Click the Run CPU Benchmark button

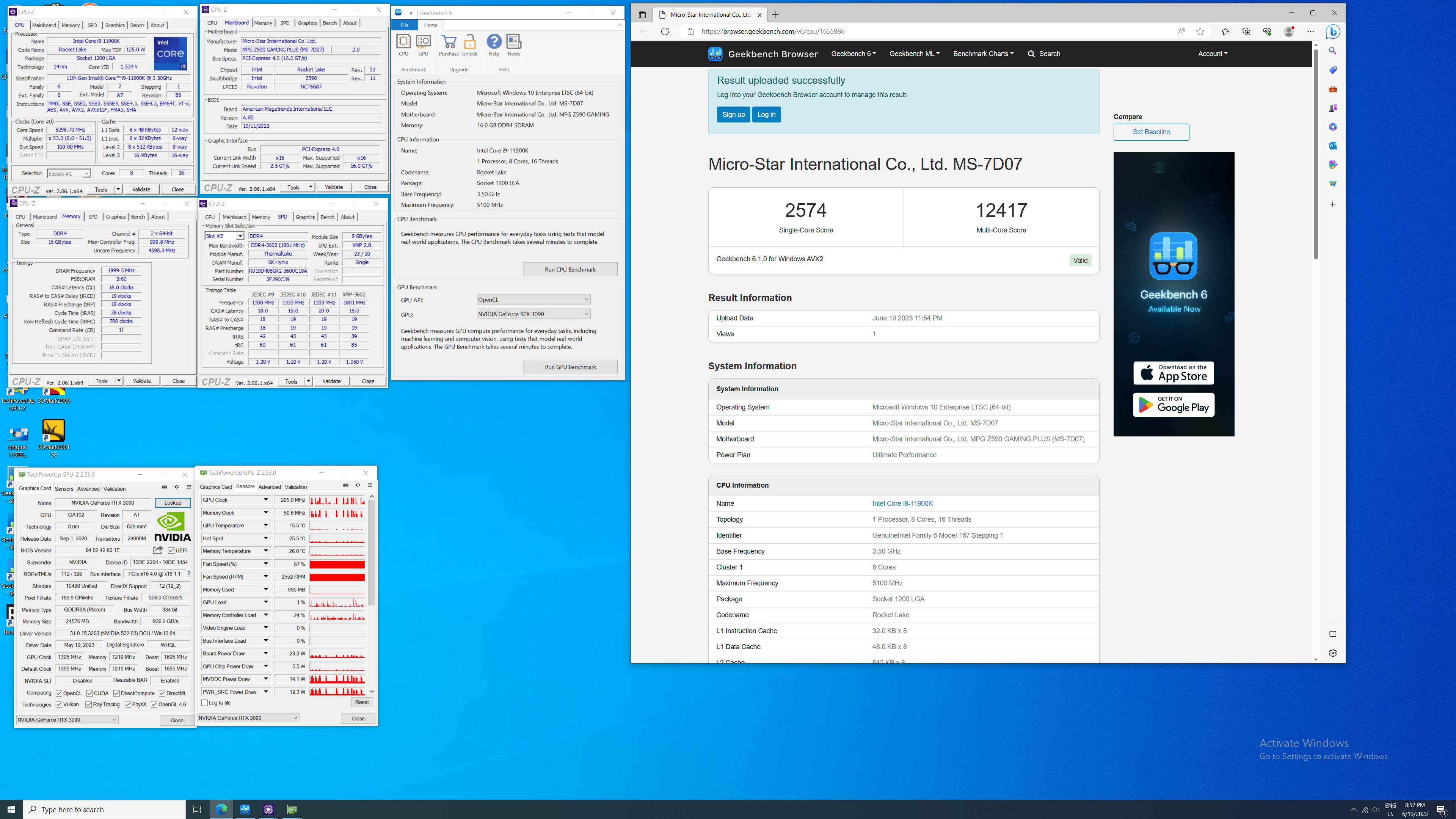[570, 270]
